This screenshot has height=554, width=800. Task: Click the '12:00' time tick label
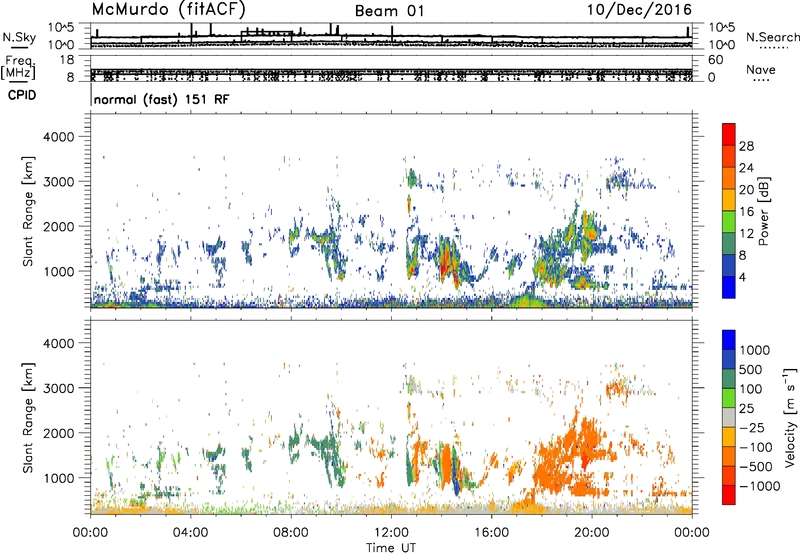click(391, 533)
